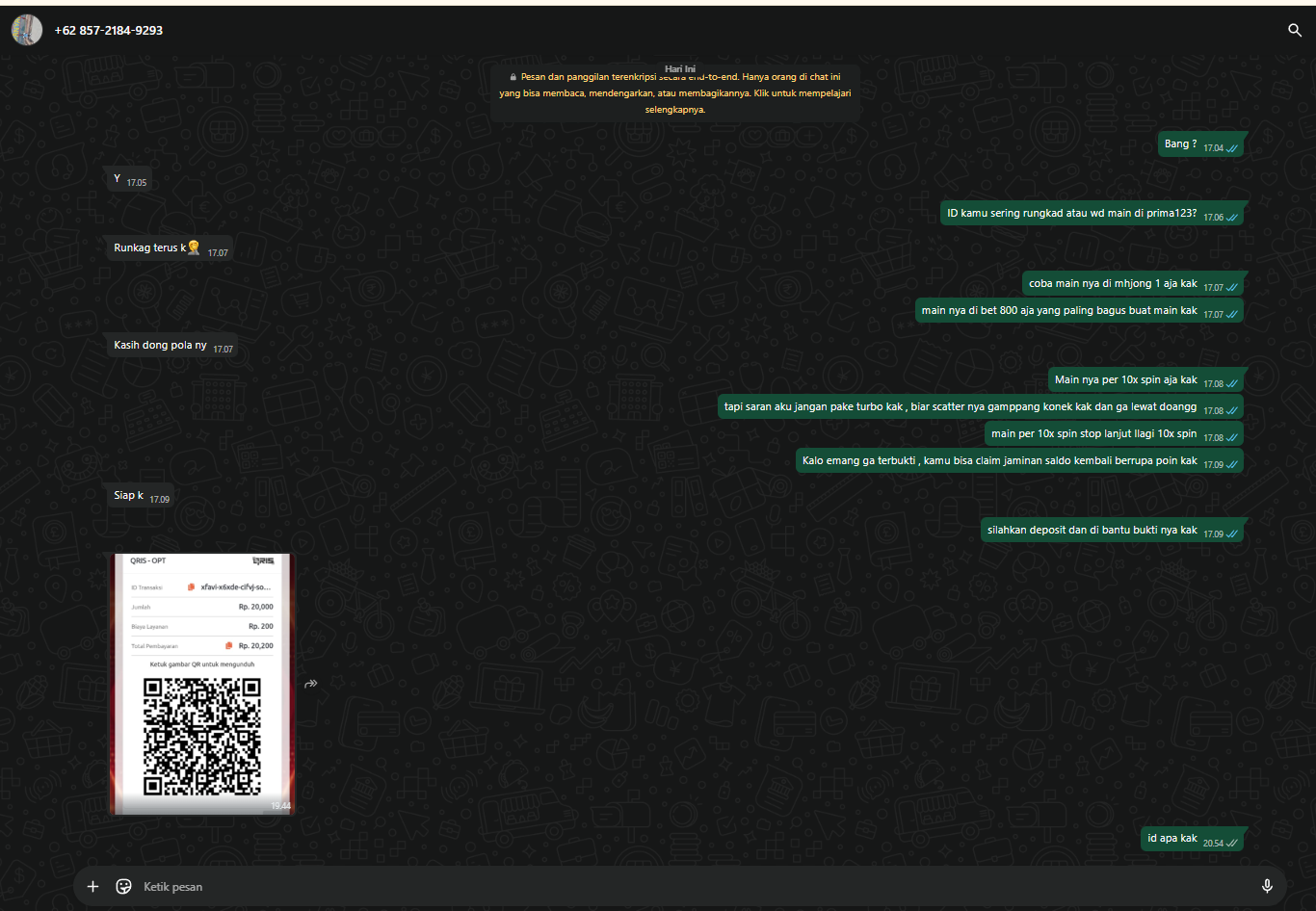Select the incoming "Y" message

tap(130, 179)
